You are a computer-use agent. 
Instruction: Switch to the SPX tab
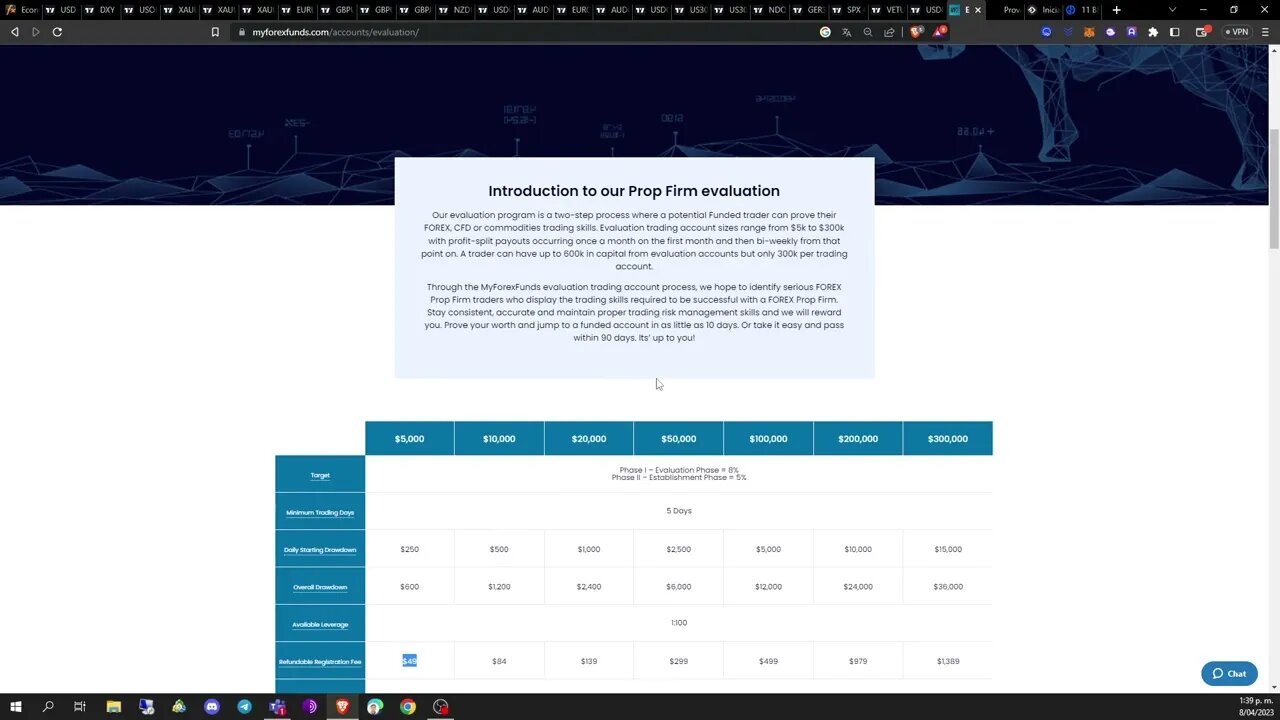847,10
